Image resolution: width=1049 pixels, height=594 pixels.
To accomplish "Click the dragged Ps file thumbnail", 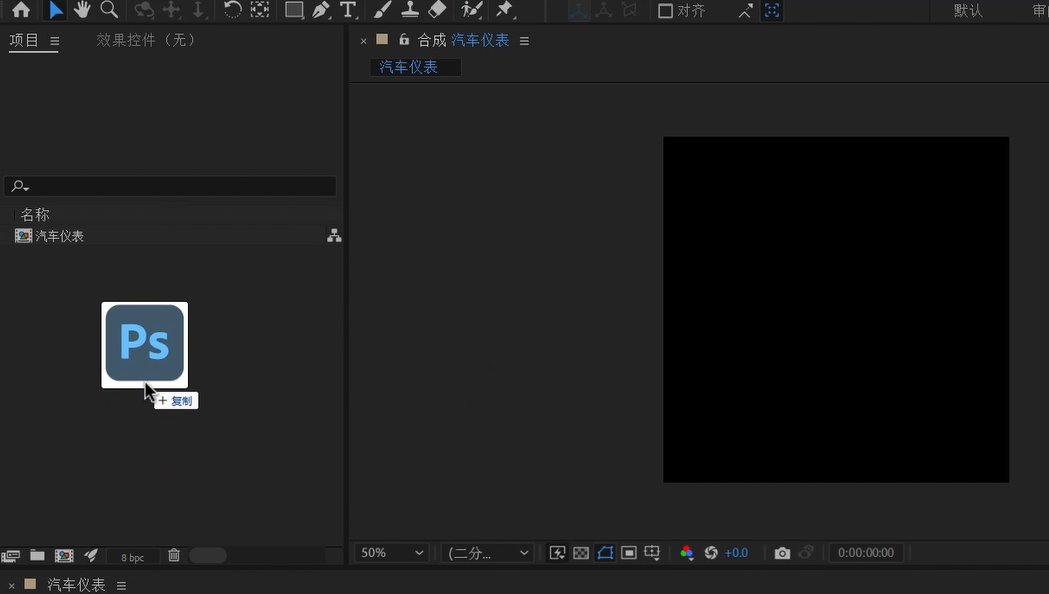I will click(x=145, y=344).
